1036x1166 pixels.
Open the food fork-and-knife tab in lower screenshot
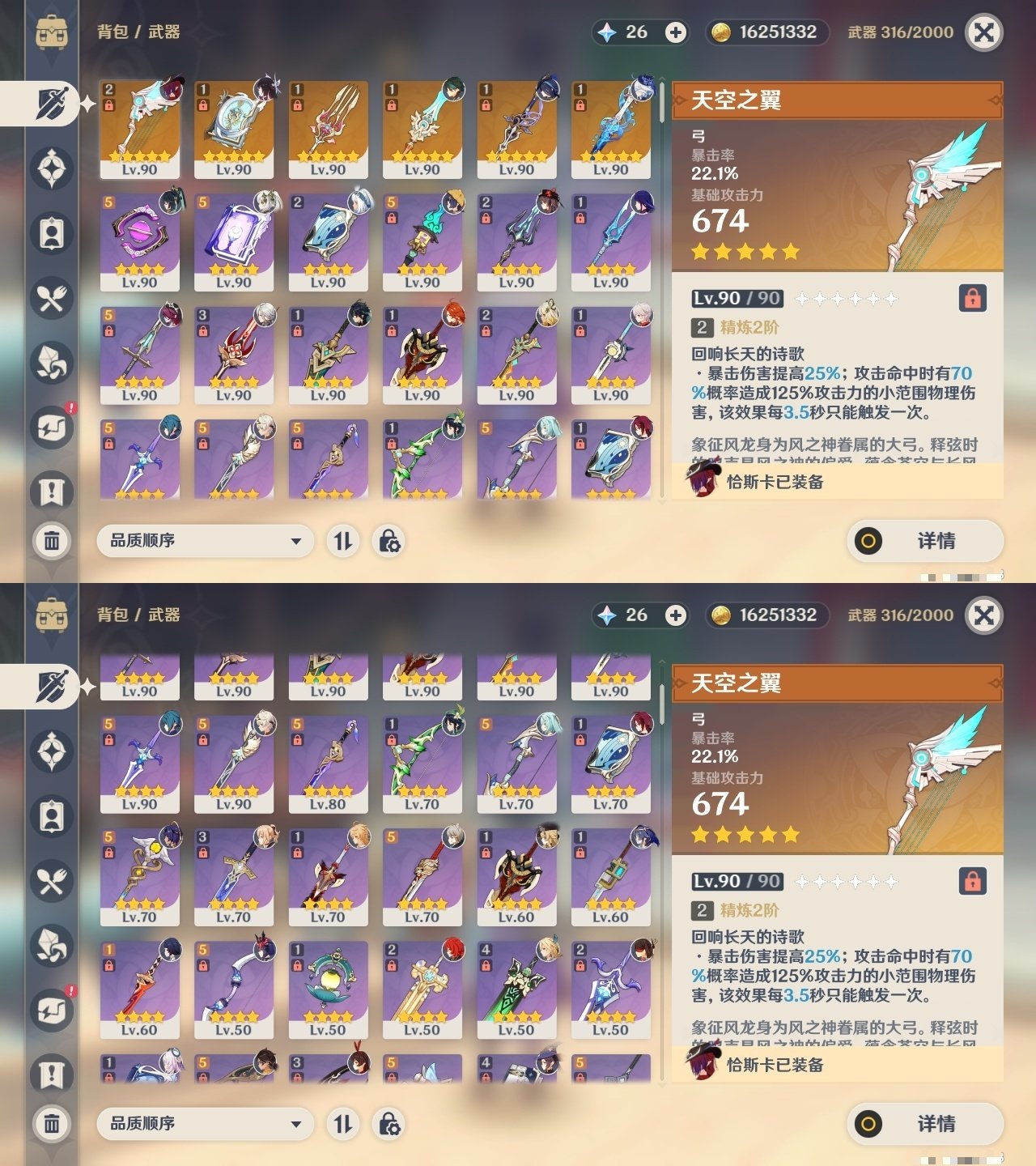52,881
